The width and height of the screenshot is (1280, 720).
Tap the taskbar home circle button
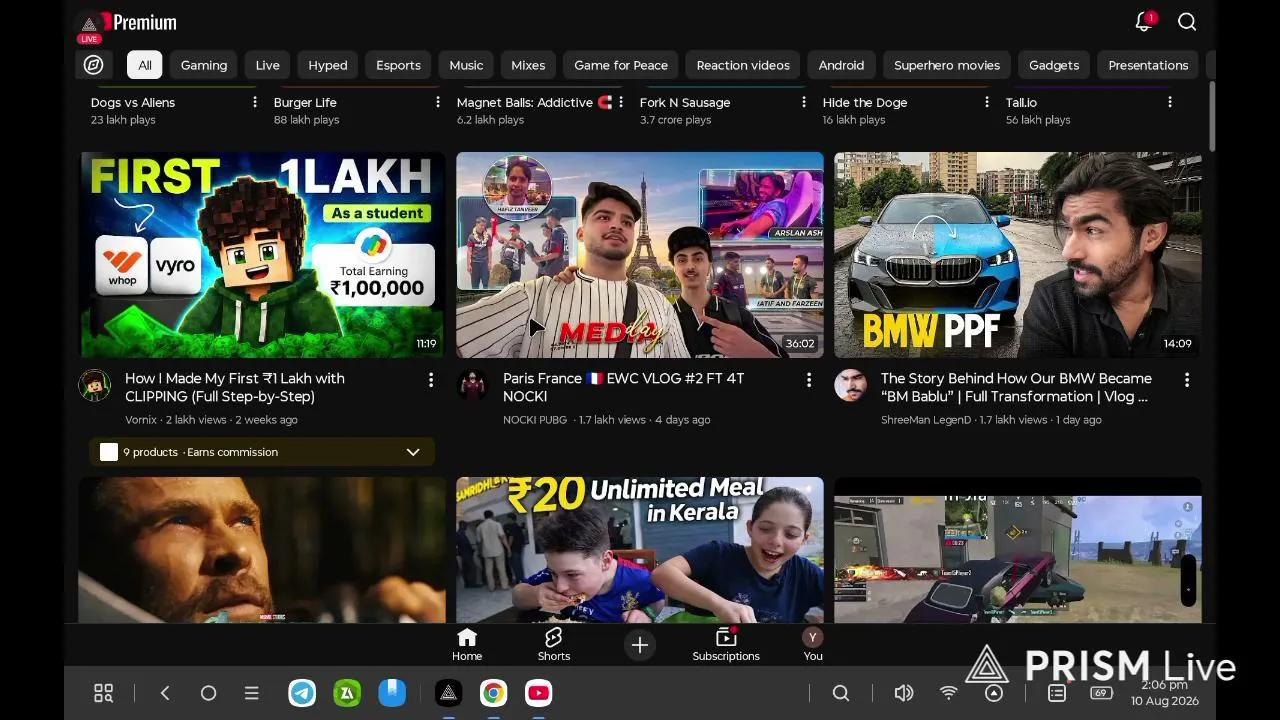click(208, 693)
